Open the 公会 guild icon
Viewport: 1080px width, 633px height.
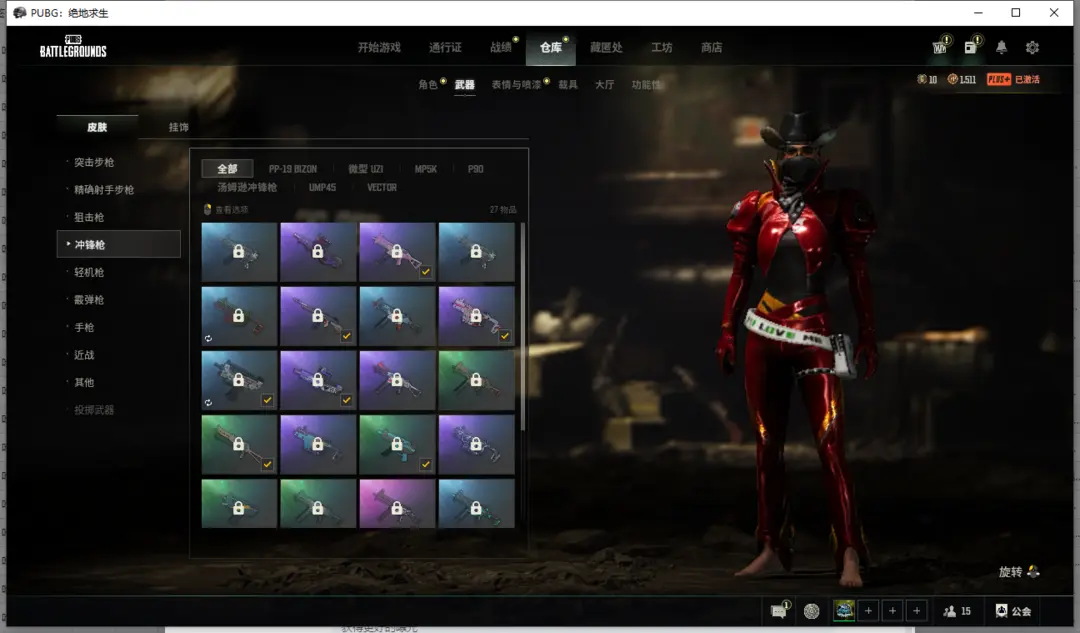[x=1001, y=611]
